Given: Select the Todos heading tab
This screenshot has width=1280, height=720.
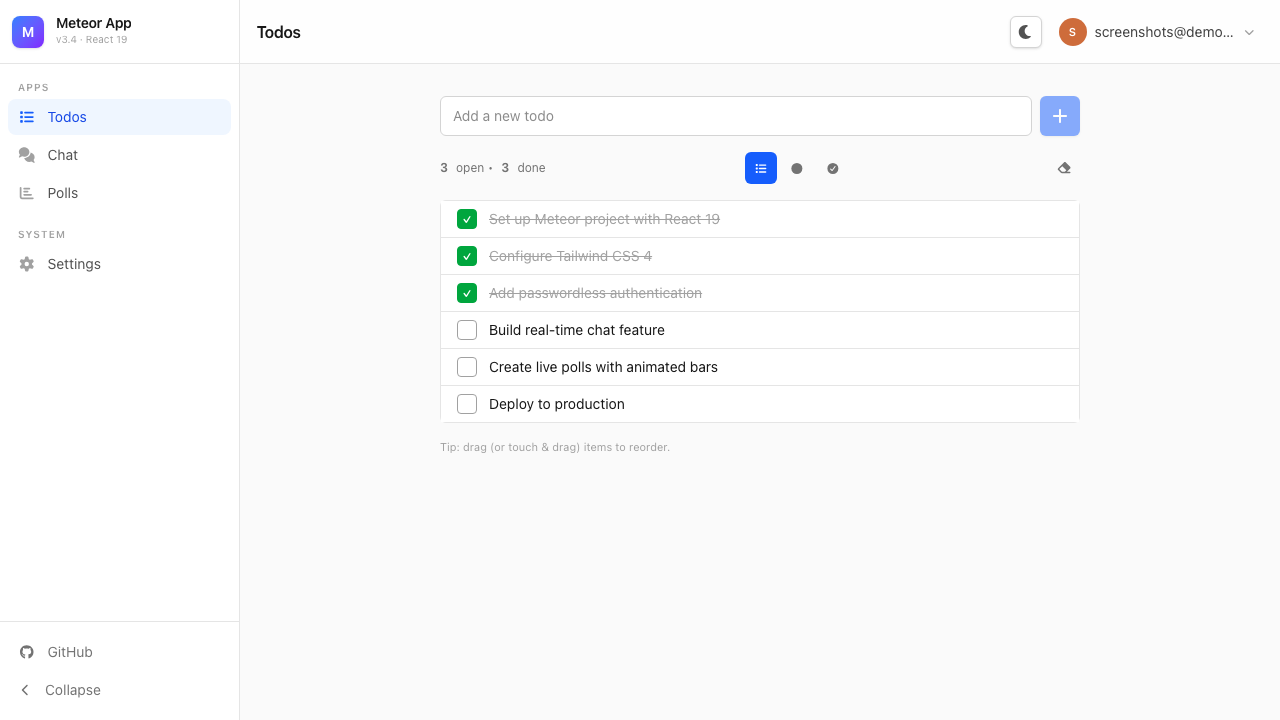Looking at the screenshot, I should click(x=278, y=32).
